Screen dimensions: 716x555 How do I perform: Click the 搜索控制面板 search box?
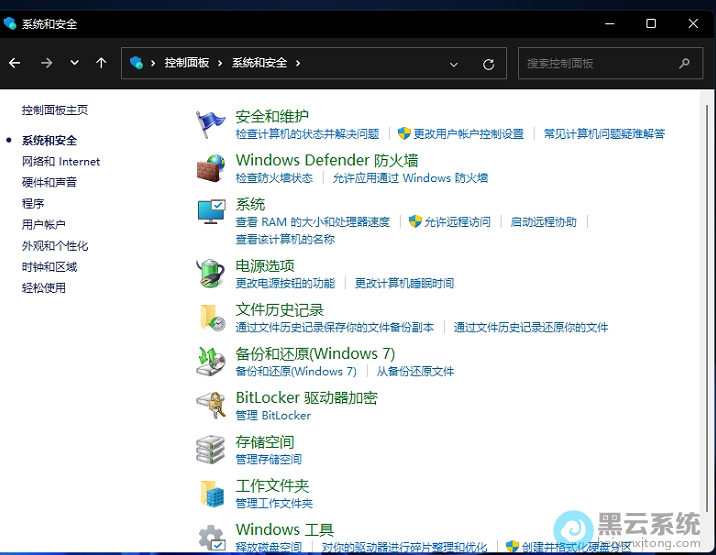pyautogui.click(x=598, y=63)
